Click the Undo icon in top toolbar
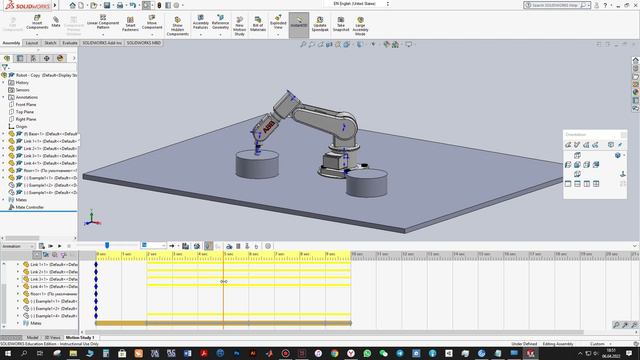 pyautogui.click(x=133, y=5)
